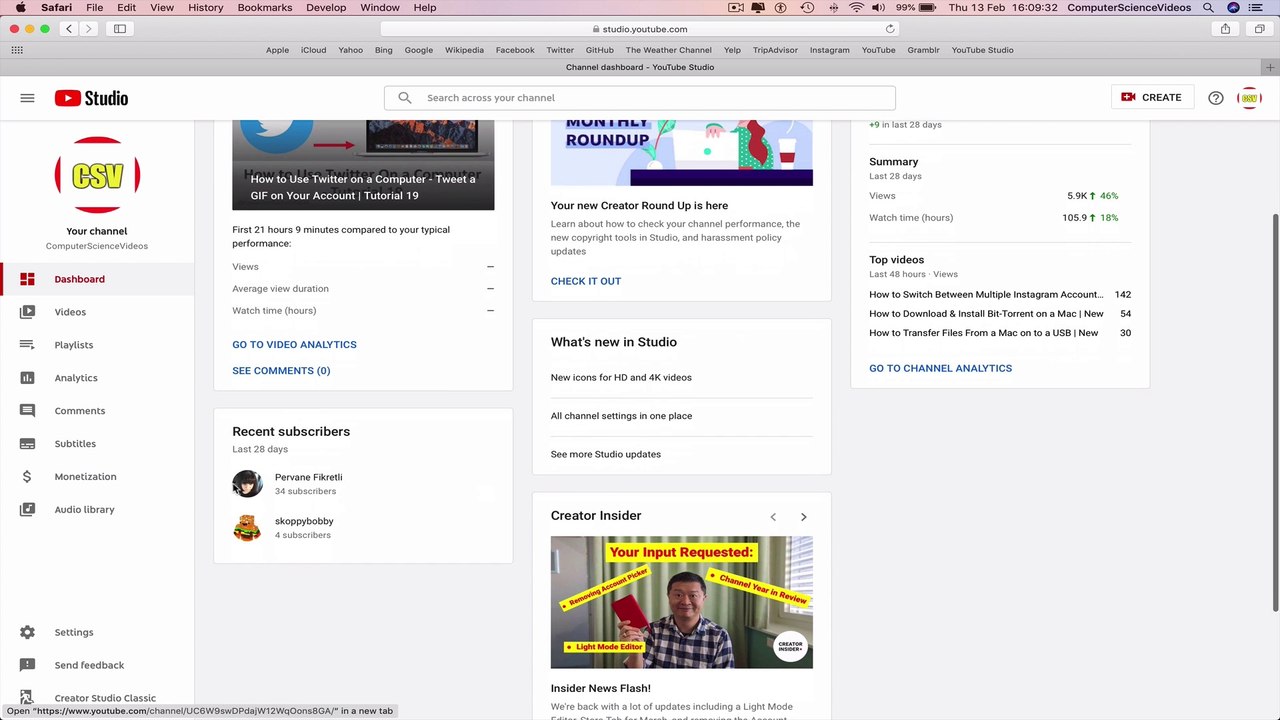Open SEE COMMENTS (0) link

coord(281,371)
